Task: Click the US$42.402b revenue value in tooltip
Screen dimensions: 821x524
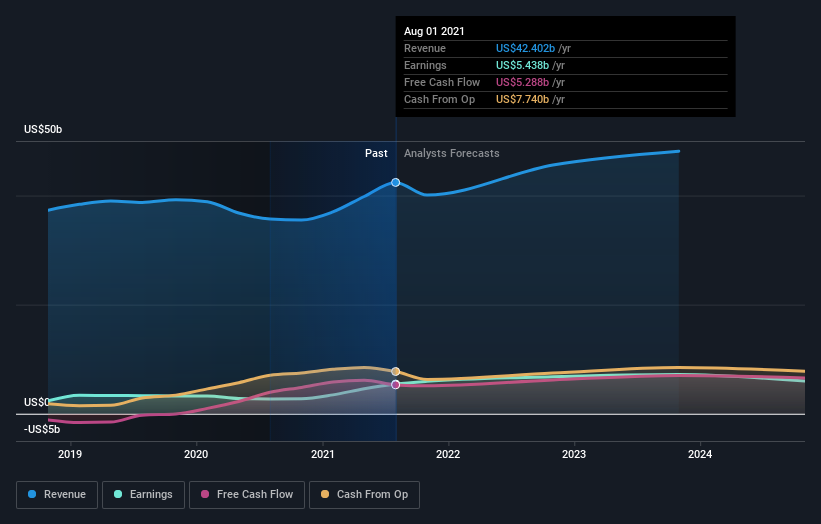Action: click(x=526, y=48)
